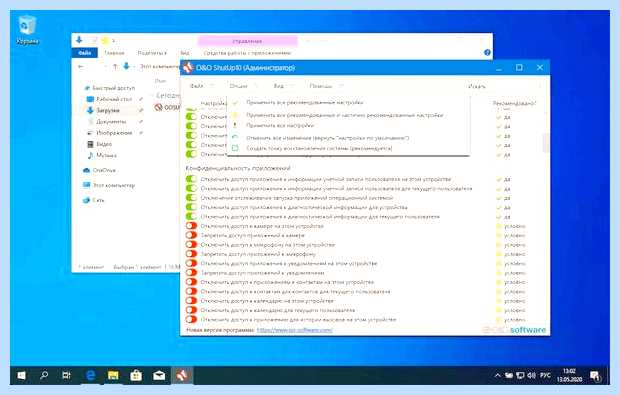Screen dimensions: 620x395
Task: Click Explorer up arrow
Action: 115,67
